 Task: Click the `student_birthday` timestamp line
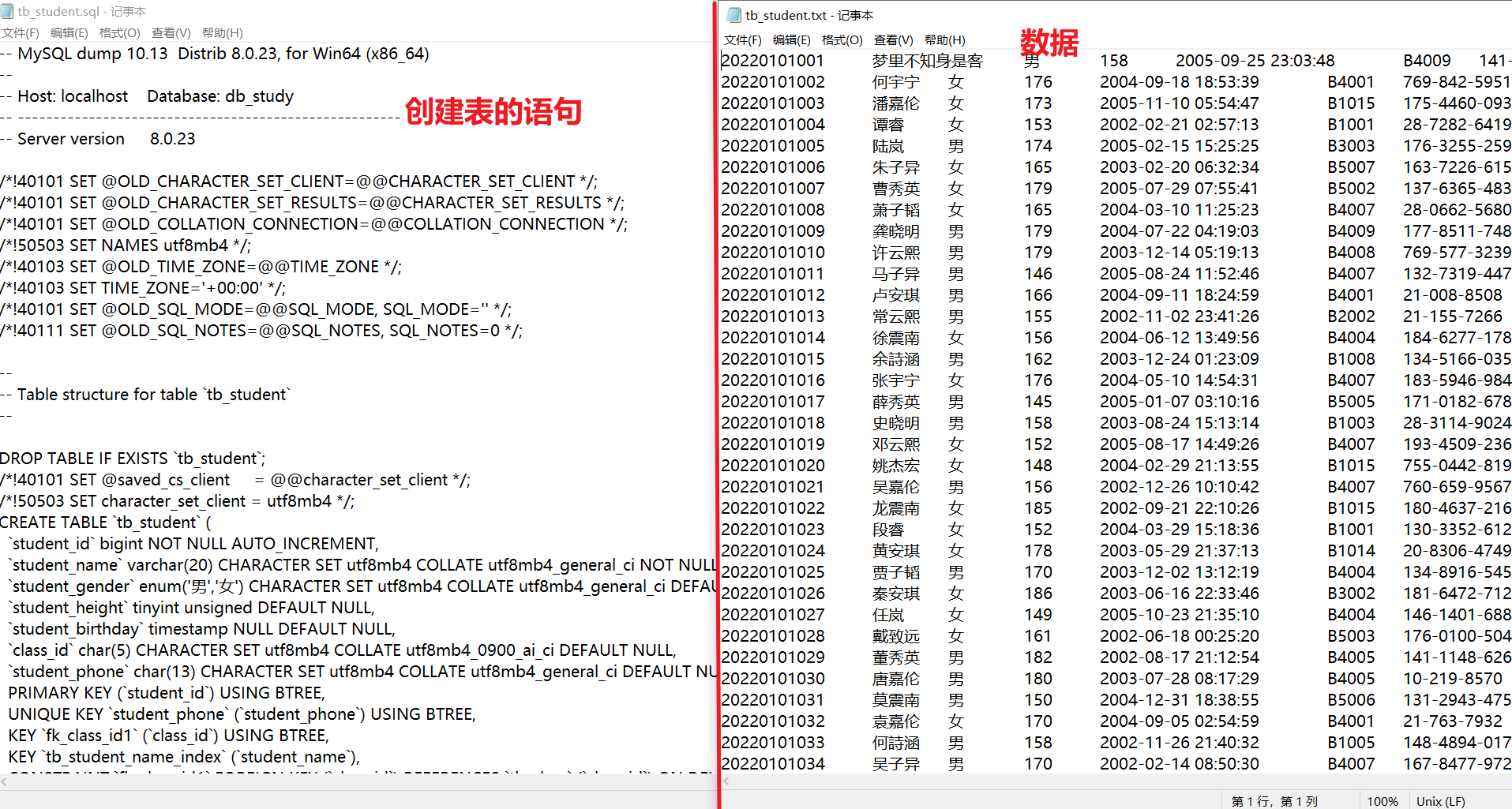pyautogui.click(x=201, y=629)
